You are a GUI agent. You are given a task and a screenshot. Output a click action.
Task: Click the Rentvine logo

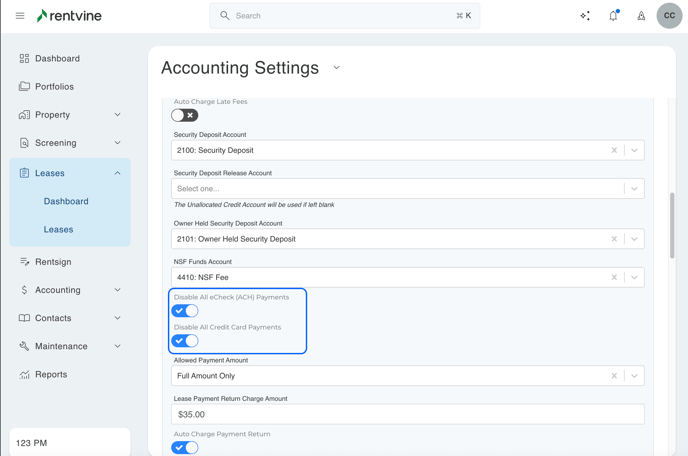pos(69,16)
